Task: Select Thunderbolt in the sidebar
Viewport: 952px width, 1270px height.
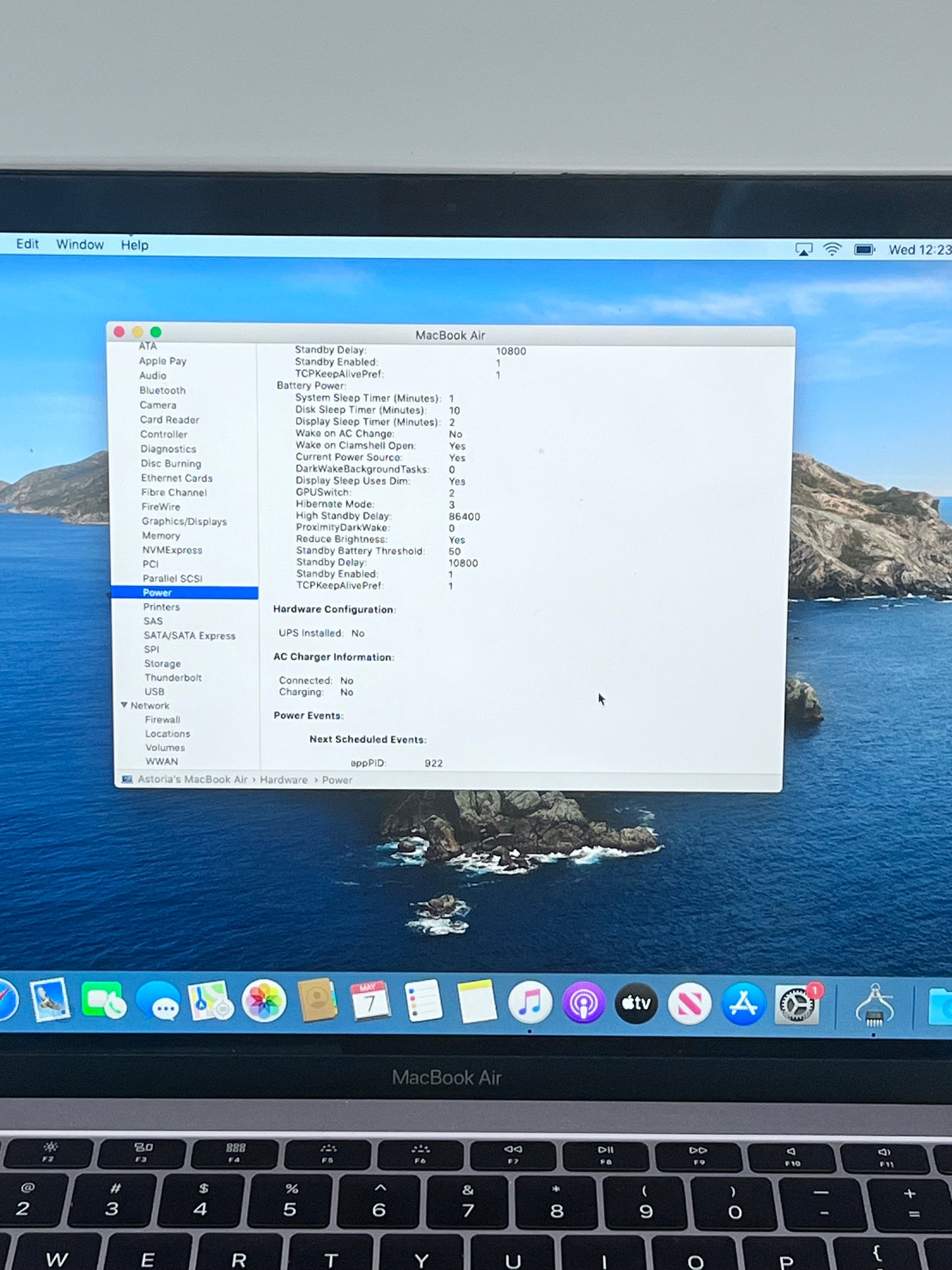Action: (173, 678)
